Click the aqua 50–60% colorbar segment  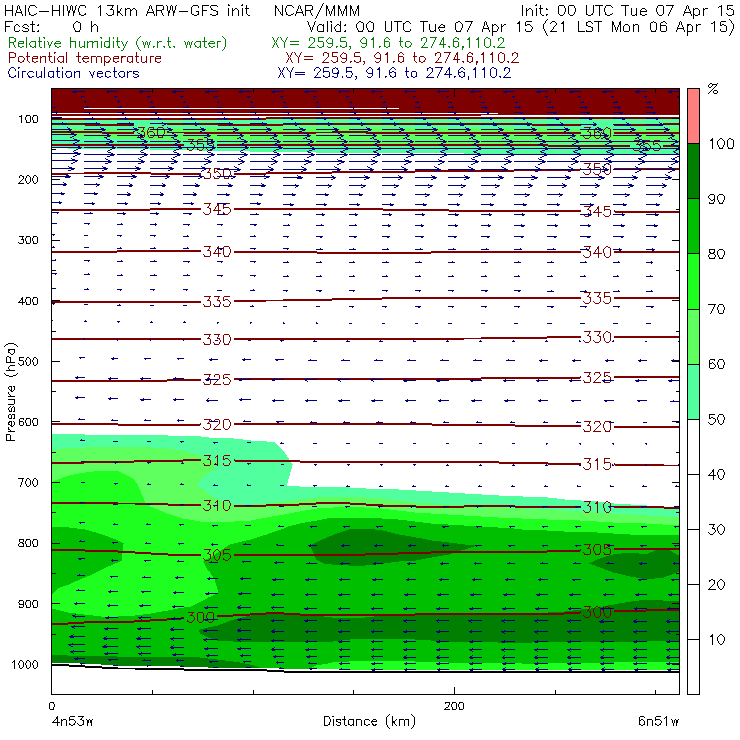[x=693, y=392]
